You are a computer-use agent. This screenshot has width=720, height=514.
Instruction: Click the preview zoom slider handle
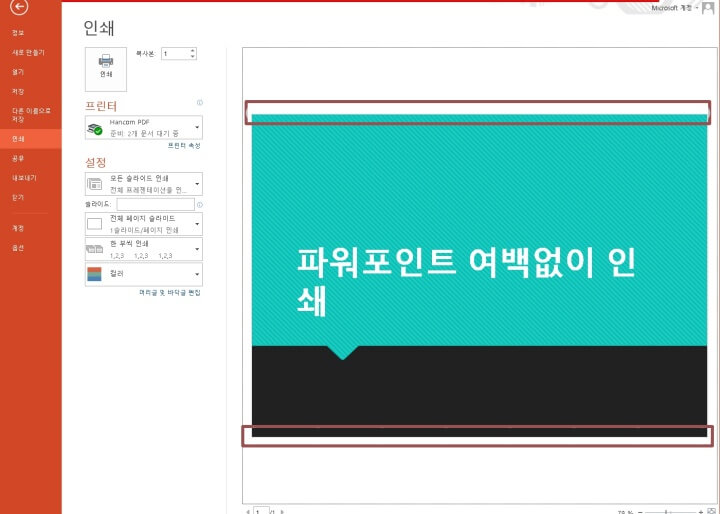666,512
